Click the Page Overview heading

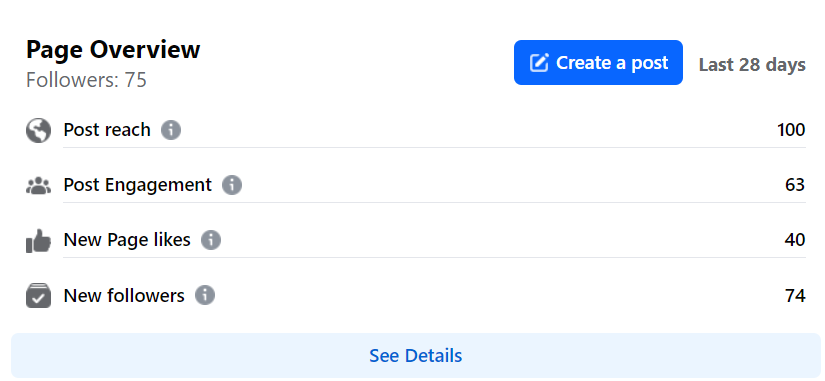click(x=113, y=50)
